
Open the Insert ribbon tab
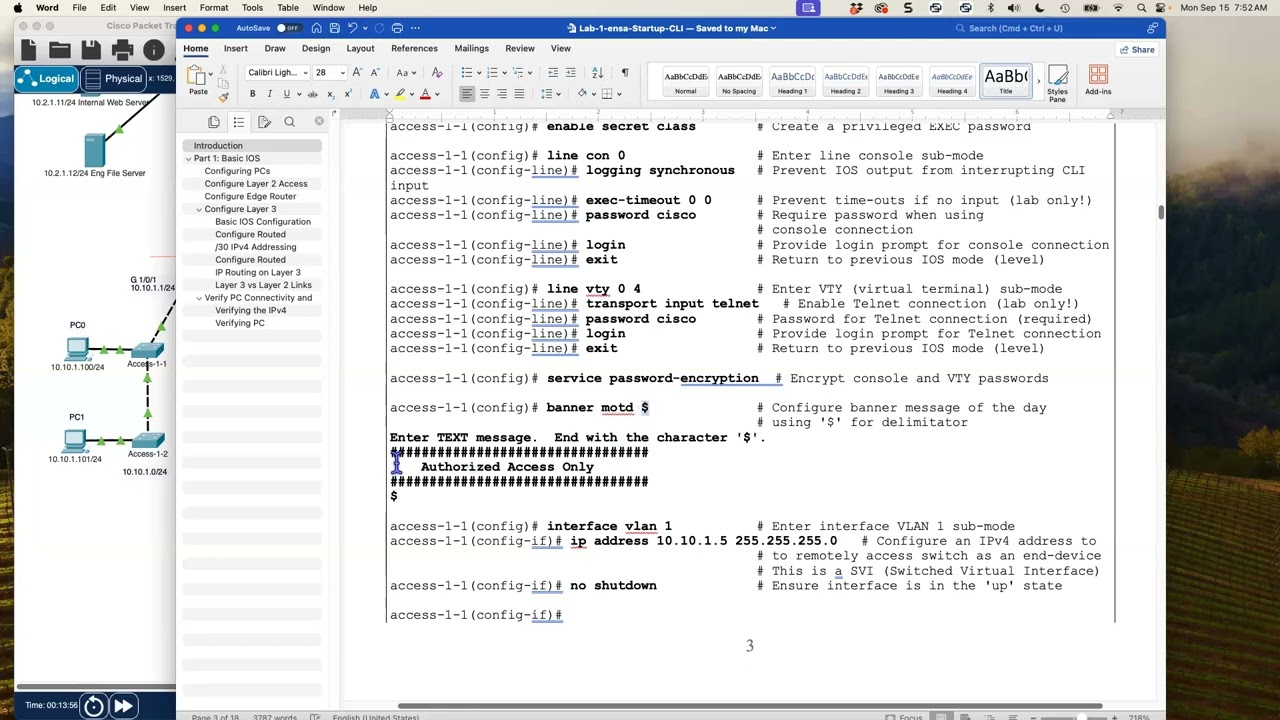[x=236, y=48]
